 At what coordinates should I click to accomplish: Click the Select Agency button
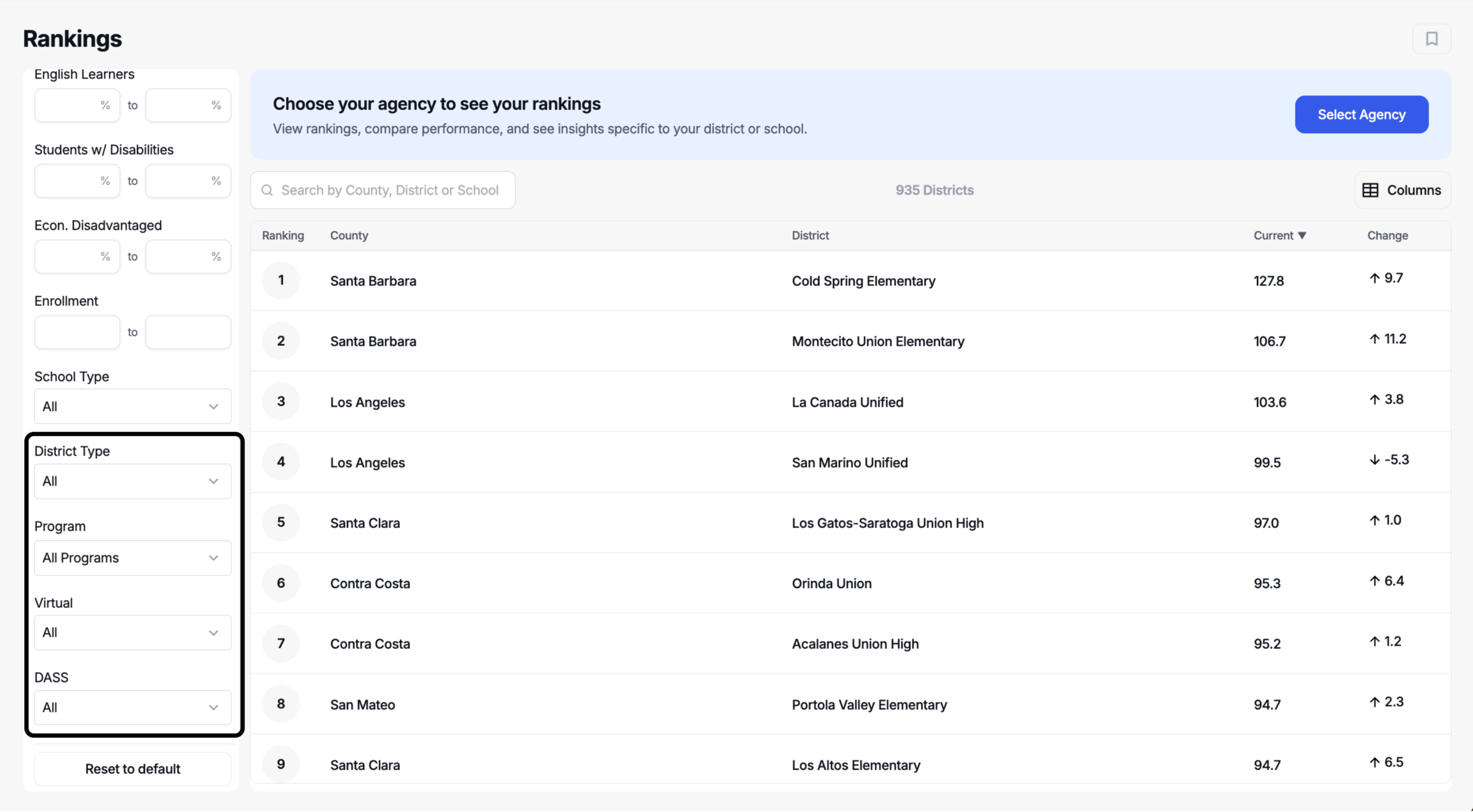[x=1361, y=114]
